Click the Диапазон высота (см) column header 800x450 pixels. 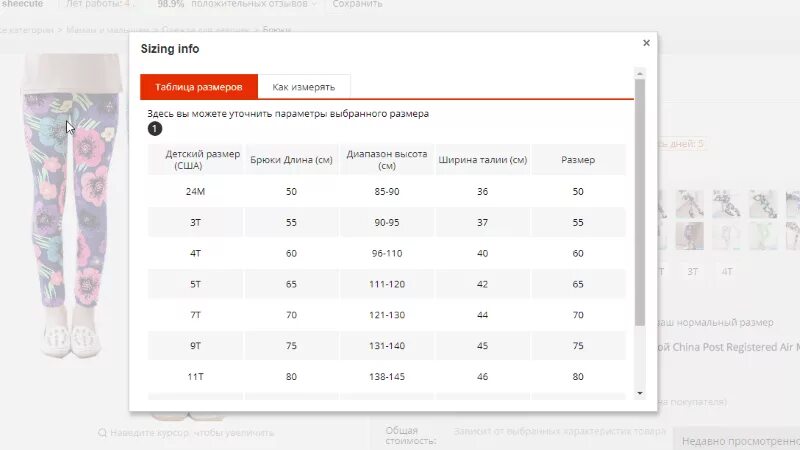tap(387, 160)
